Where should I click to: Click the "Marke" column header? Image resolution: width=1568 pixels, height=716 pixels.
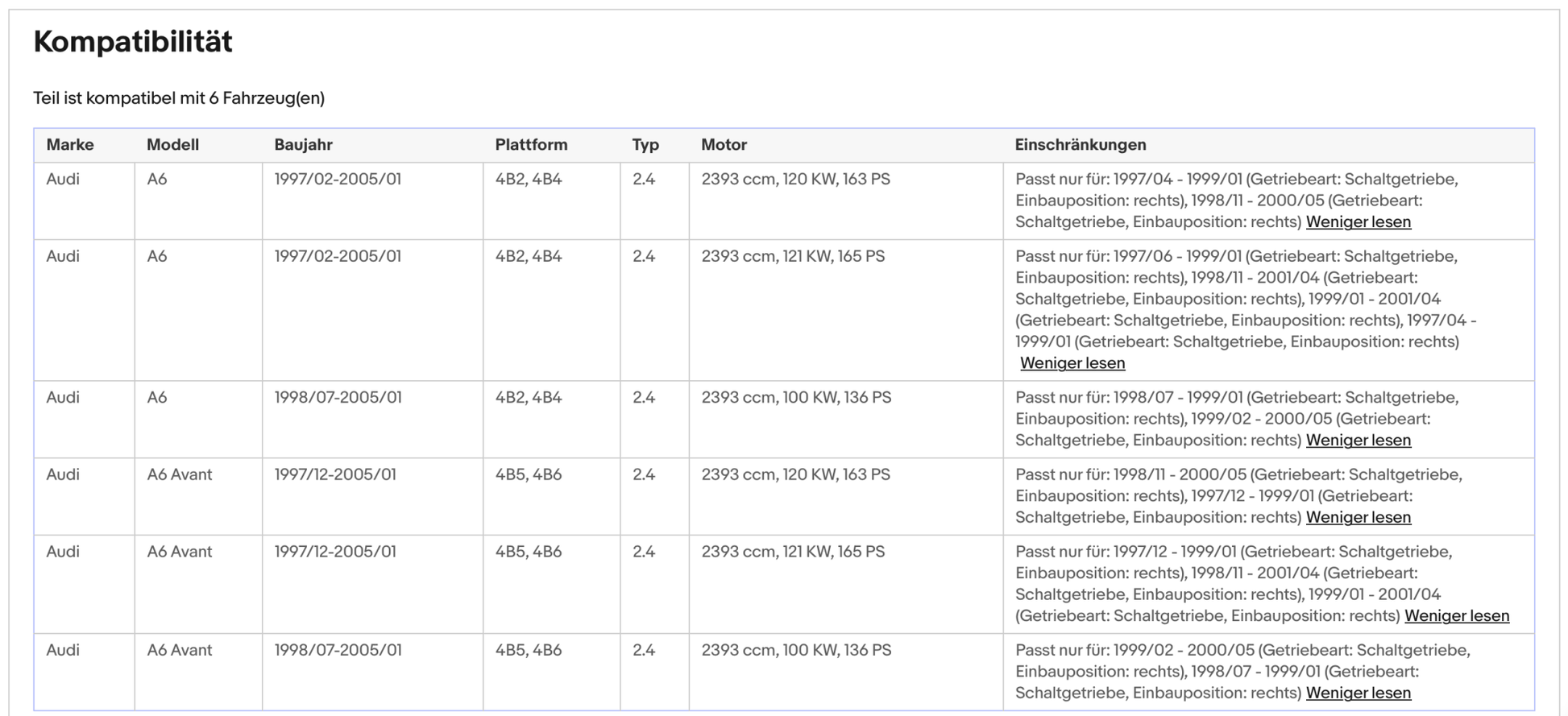71,145
